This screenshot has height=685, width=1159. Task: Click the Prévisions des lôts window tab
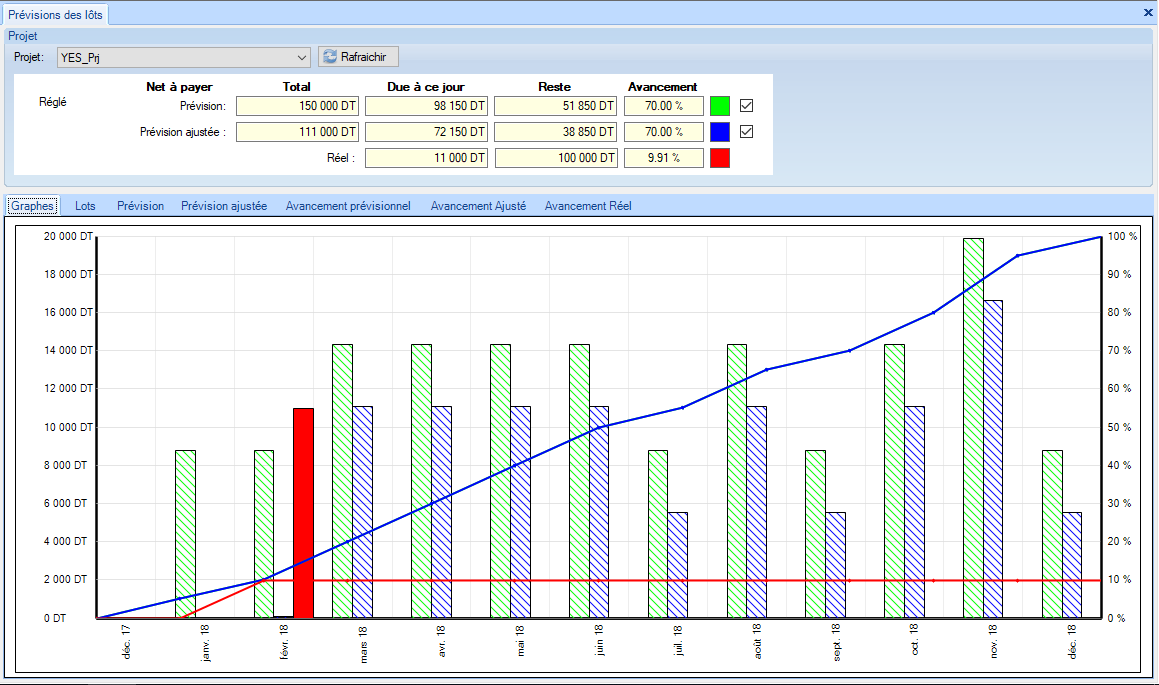[x=55, y=14]
